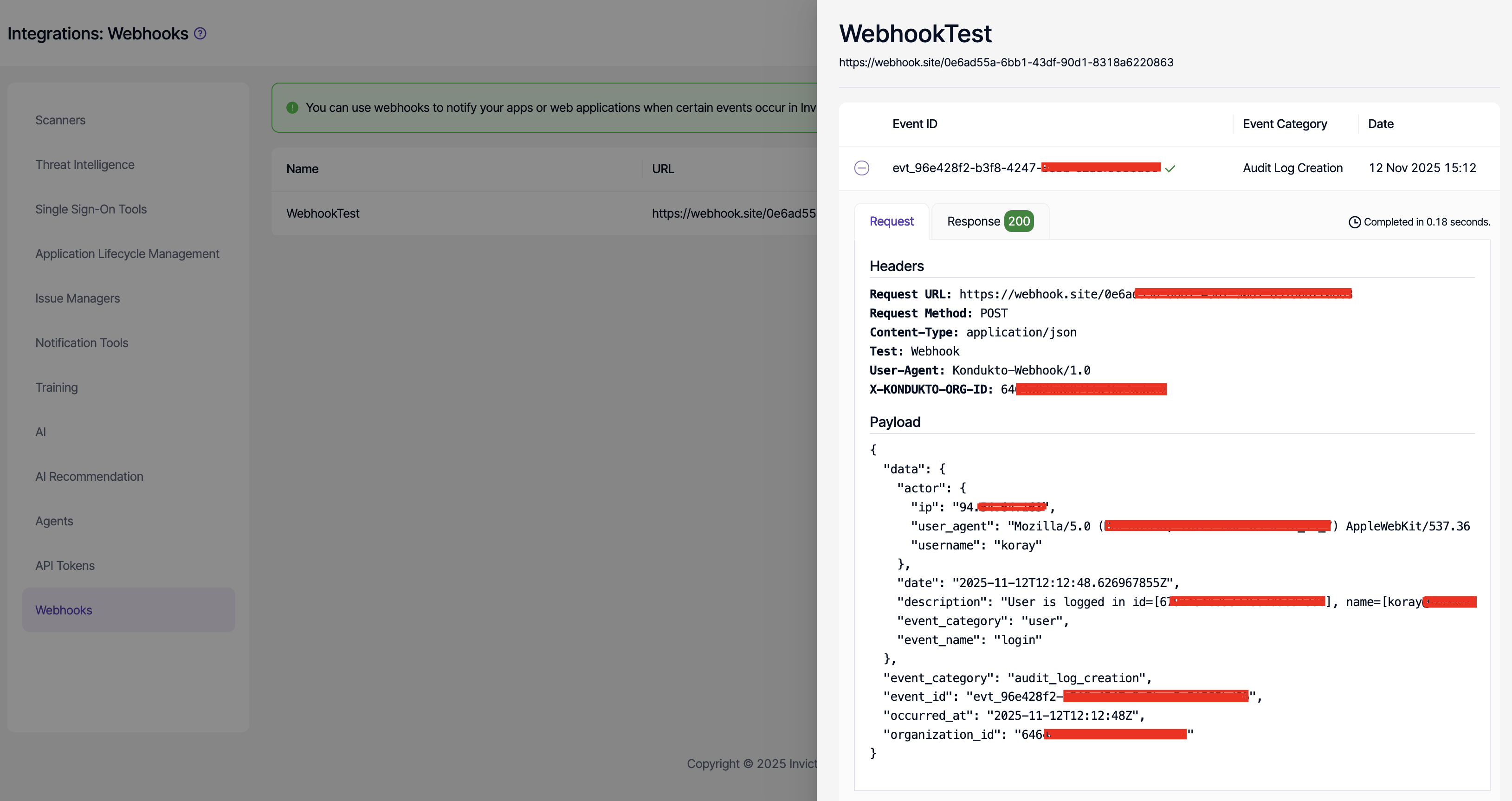Go to Single Sign-On Tools

pos(91,209)
